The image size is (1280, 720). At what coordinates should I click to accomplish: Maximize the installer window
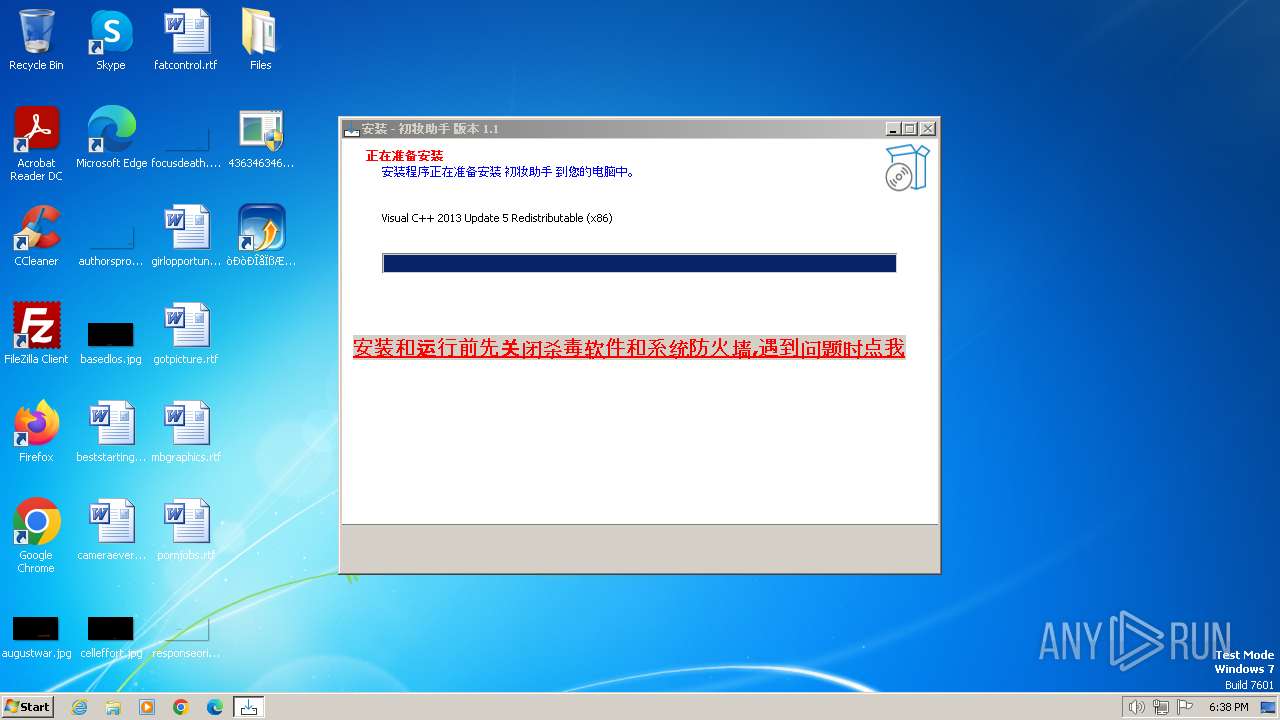tap(910, 129)
